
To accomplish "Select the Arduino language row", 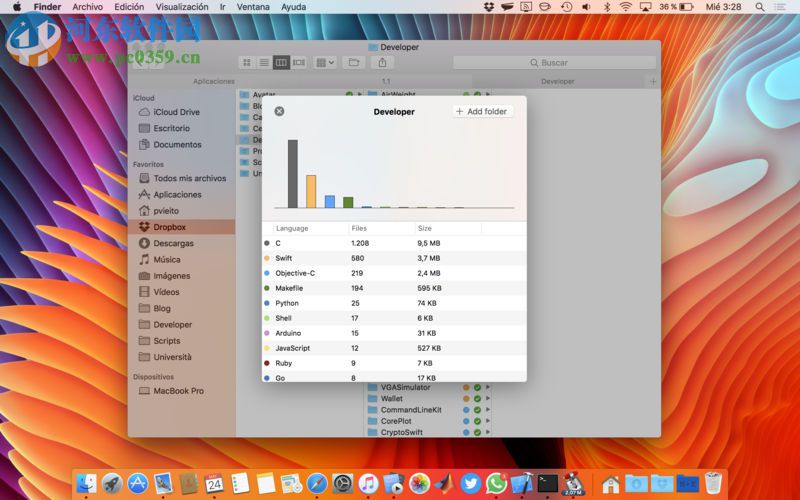I will pyautogui.click(x=394, y=333).
